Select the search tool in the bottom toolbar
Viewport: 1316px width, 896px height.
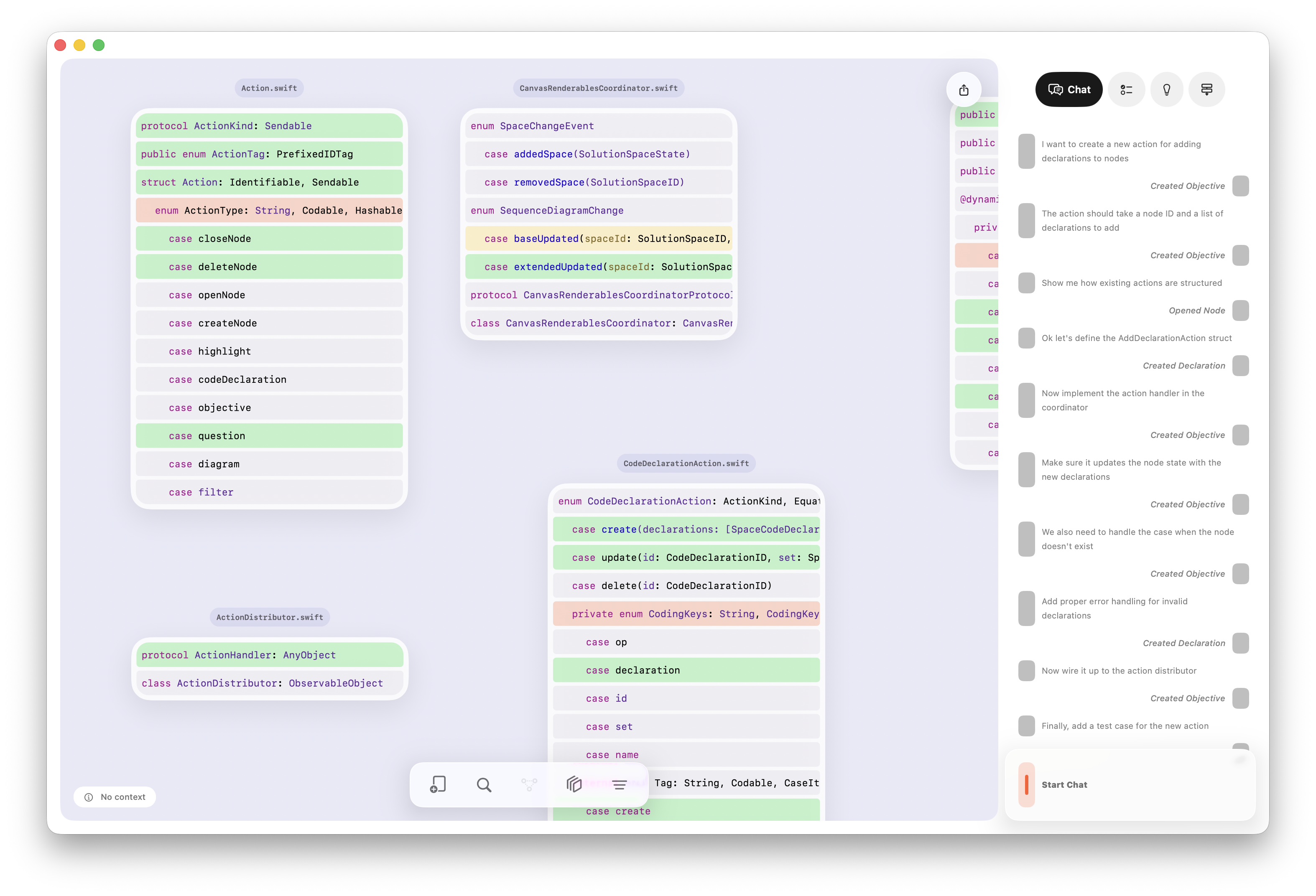pyautogui.click(x=484, y=784)
